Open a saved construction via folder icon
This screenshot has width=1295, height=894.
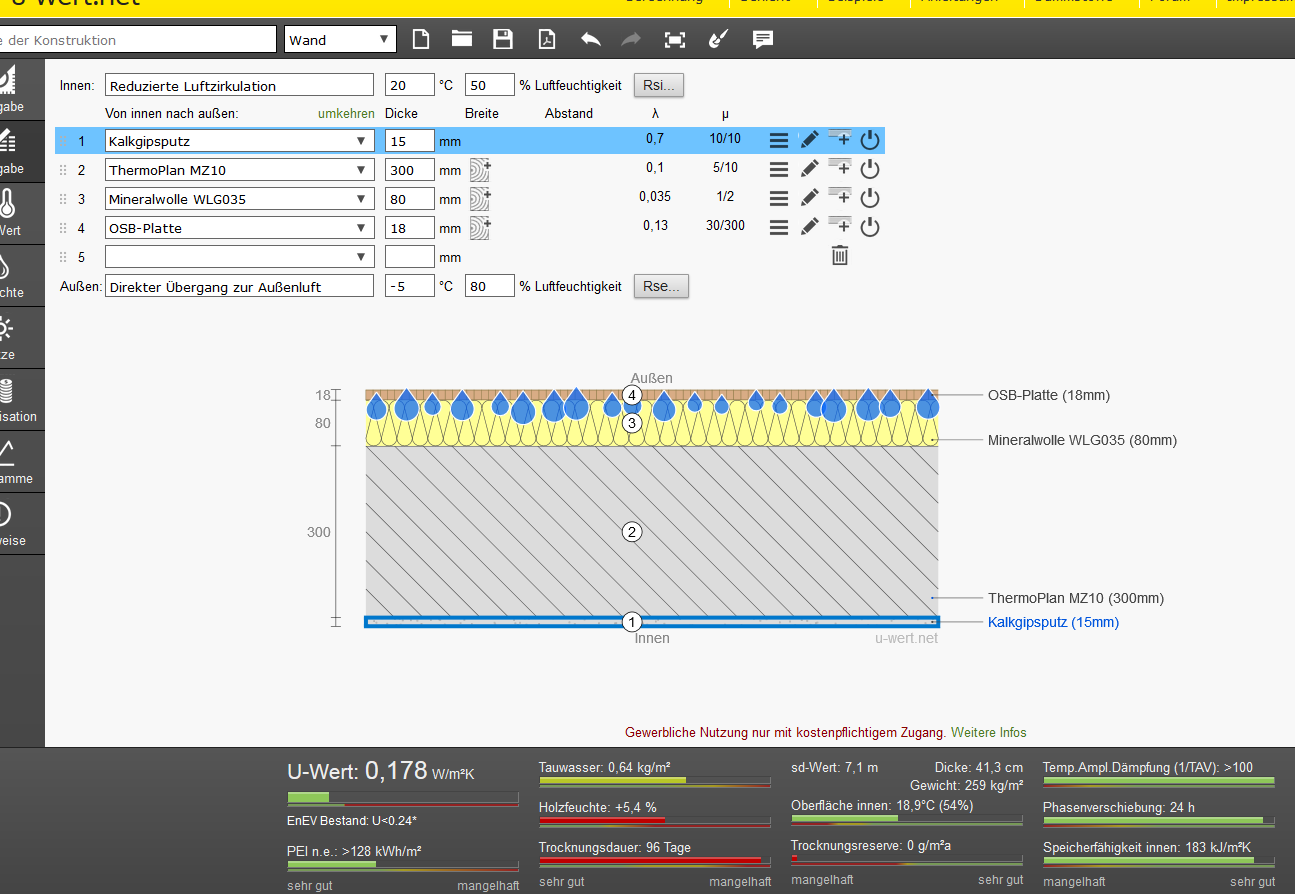(x=461, y=40)
